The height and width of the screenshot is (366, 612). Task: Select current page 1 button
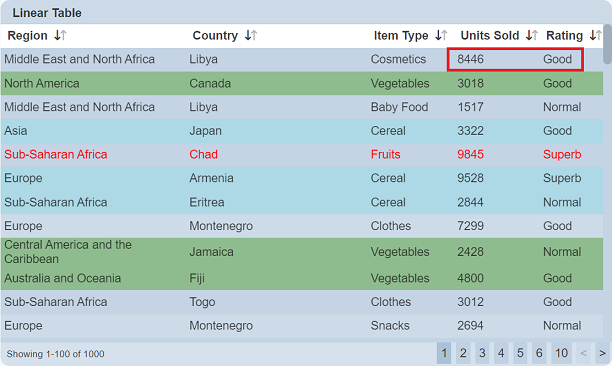point(444,353)
